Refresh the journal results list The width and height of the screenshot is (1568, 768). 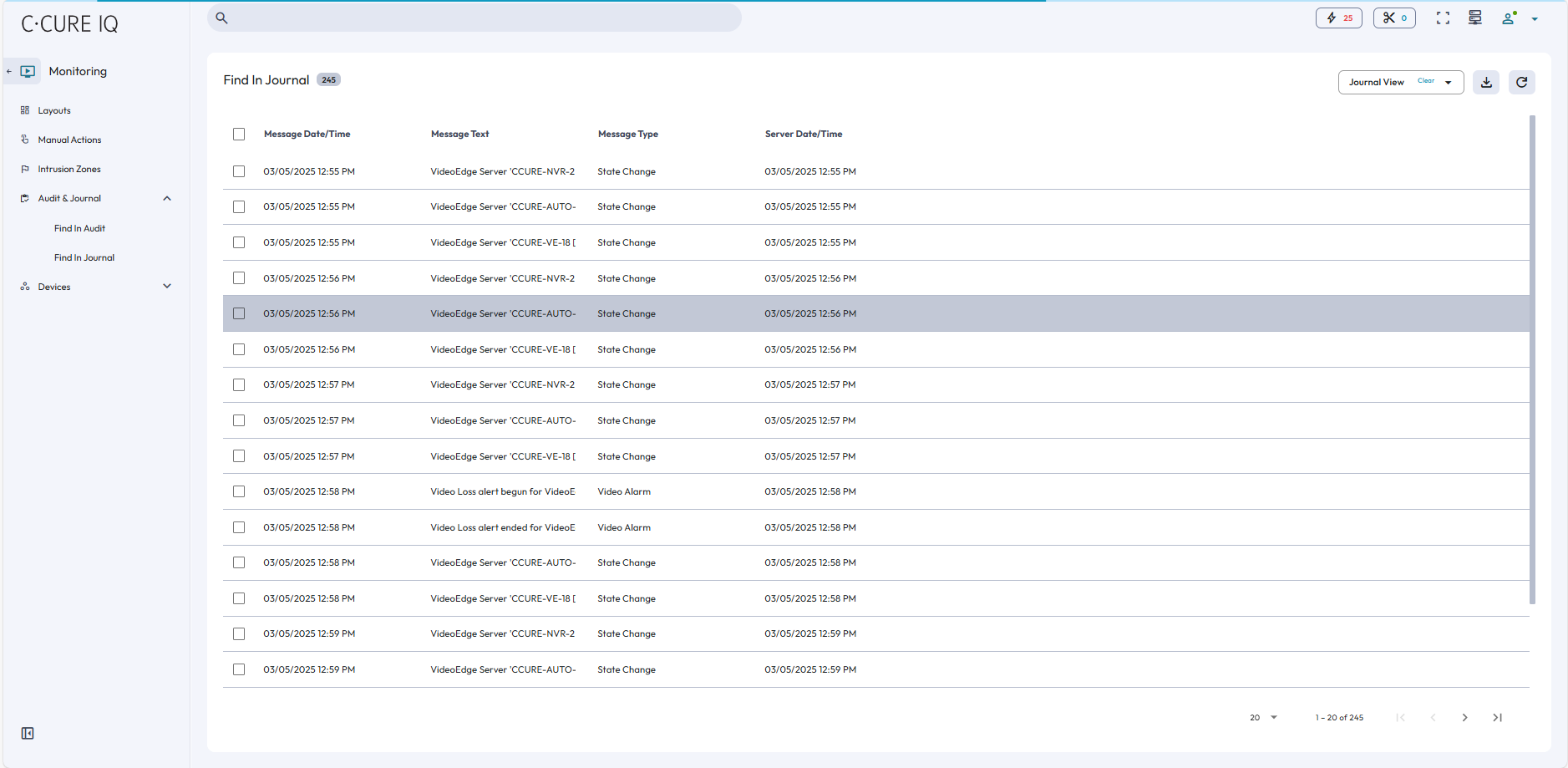point(1521,82)
